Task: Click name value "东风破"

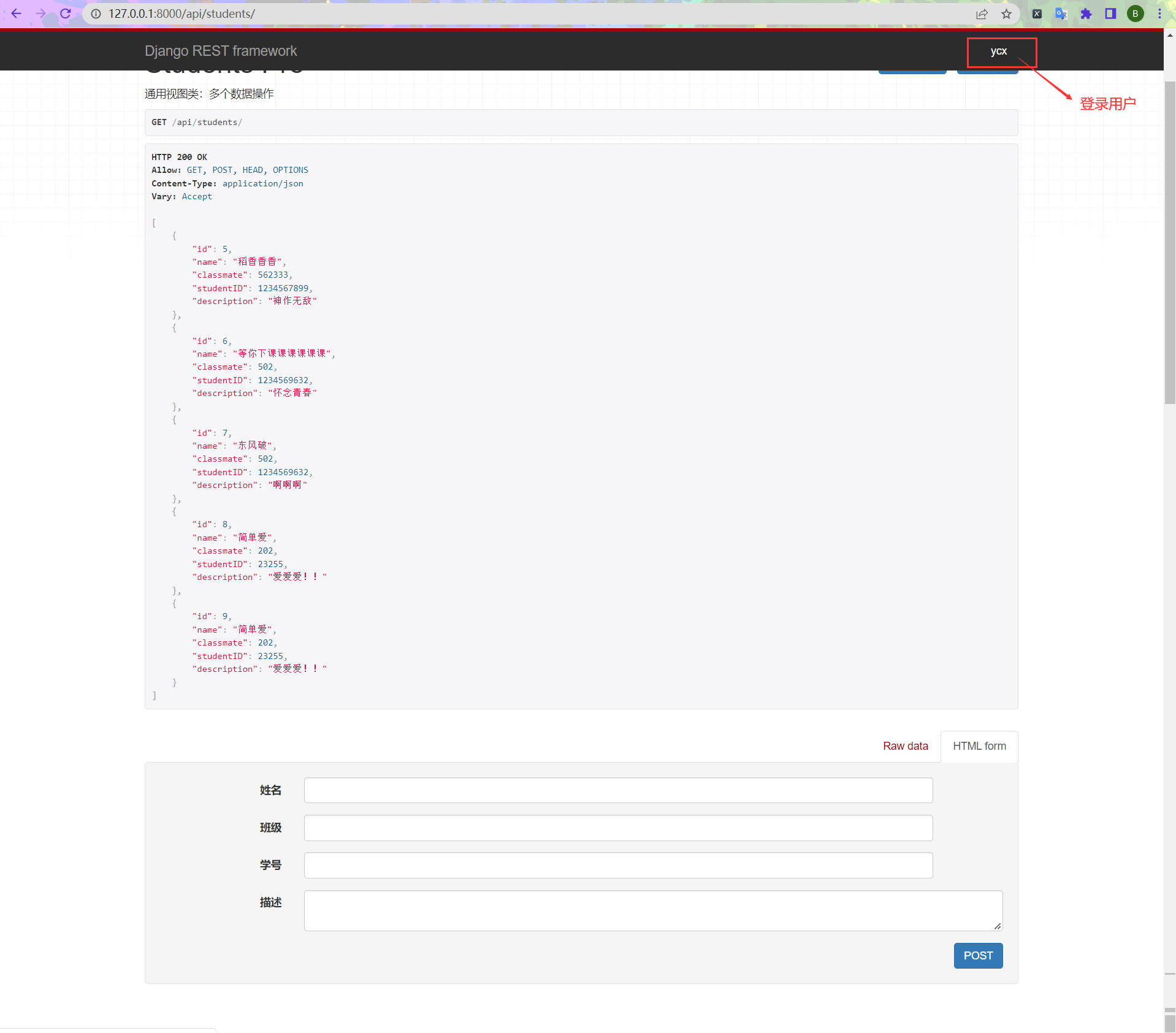Action: click(x=252, y=446)
